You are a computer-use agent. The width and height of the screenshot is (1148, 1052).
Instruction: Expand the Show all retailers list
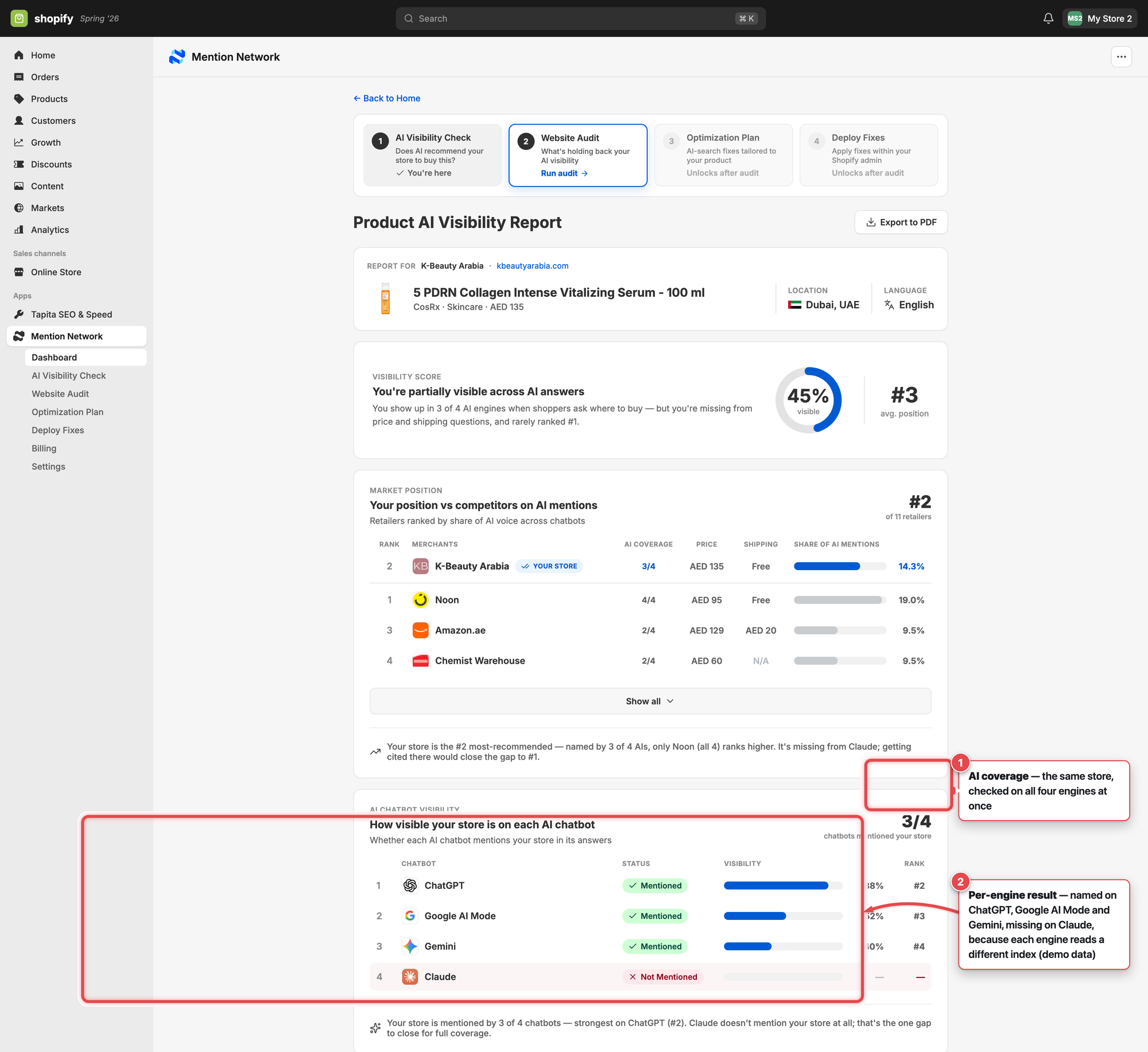coord(650,701)
